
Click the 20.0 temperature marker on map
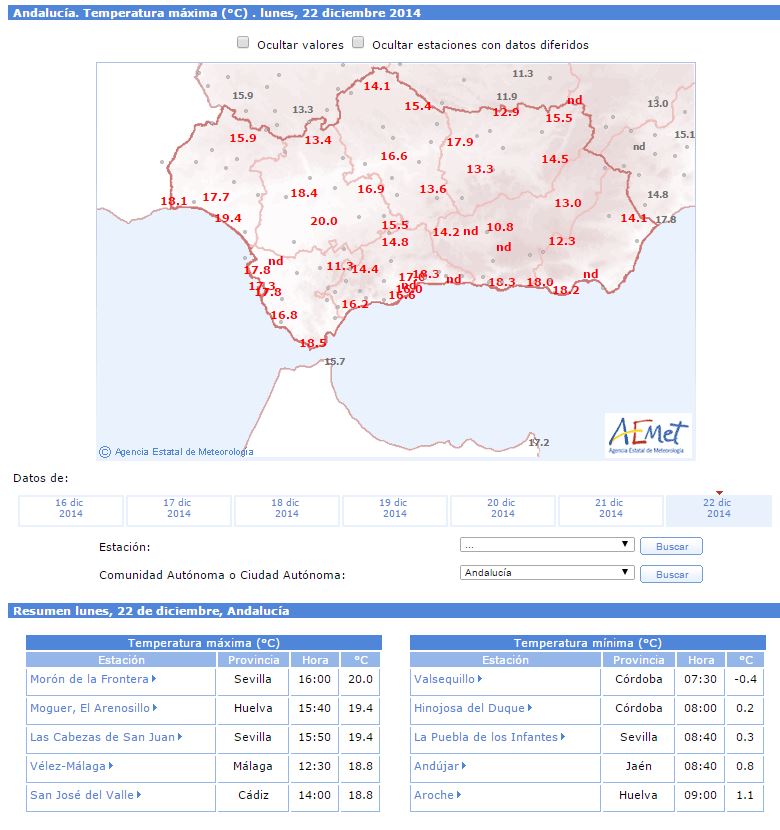click(x=324, y=221)
